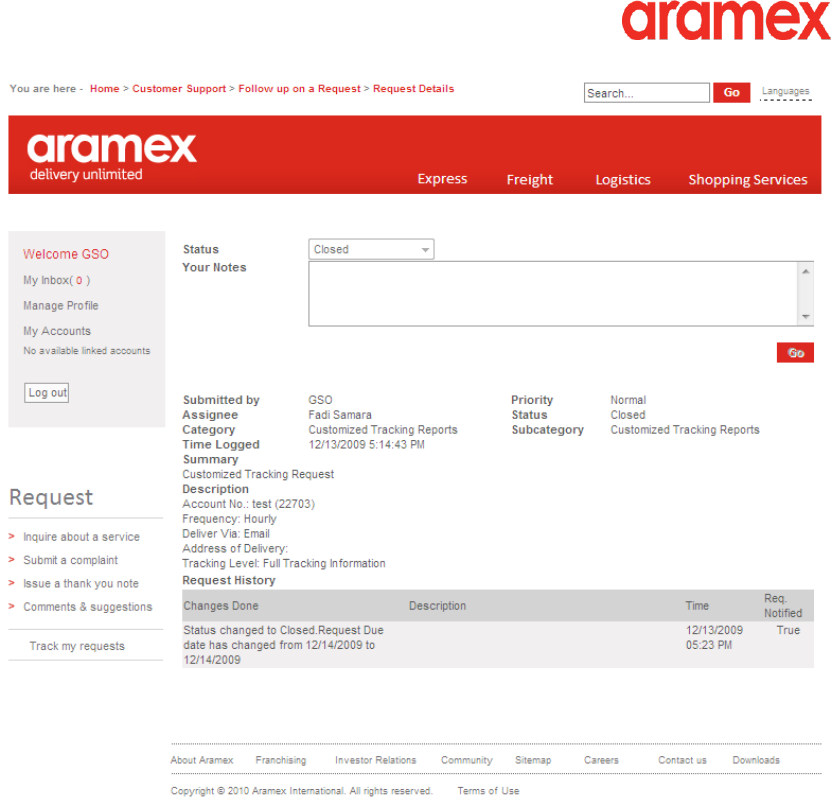Click the Welcome GSO heading
The width and height of the screenshot is (831, 806).
(x=66, y=254)
